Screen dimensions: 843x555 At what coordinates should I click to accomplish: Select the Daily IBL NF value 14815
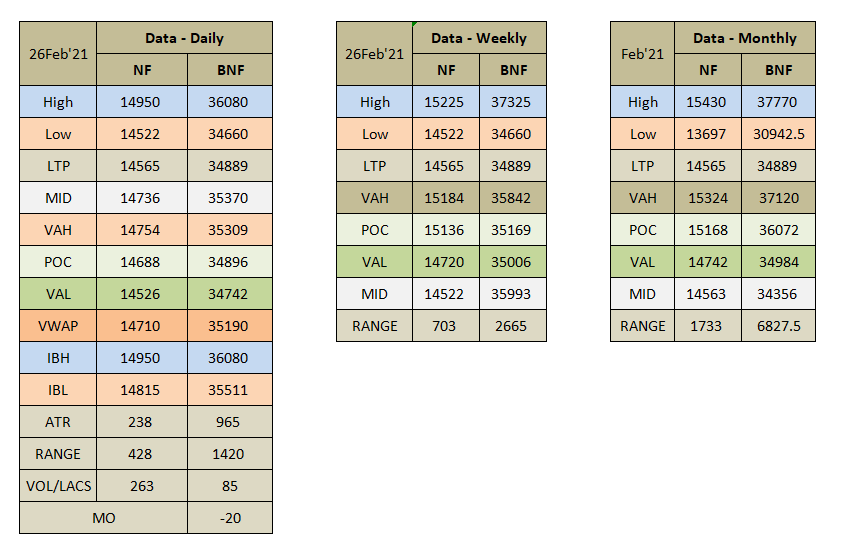[141, 390]
